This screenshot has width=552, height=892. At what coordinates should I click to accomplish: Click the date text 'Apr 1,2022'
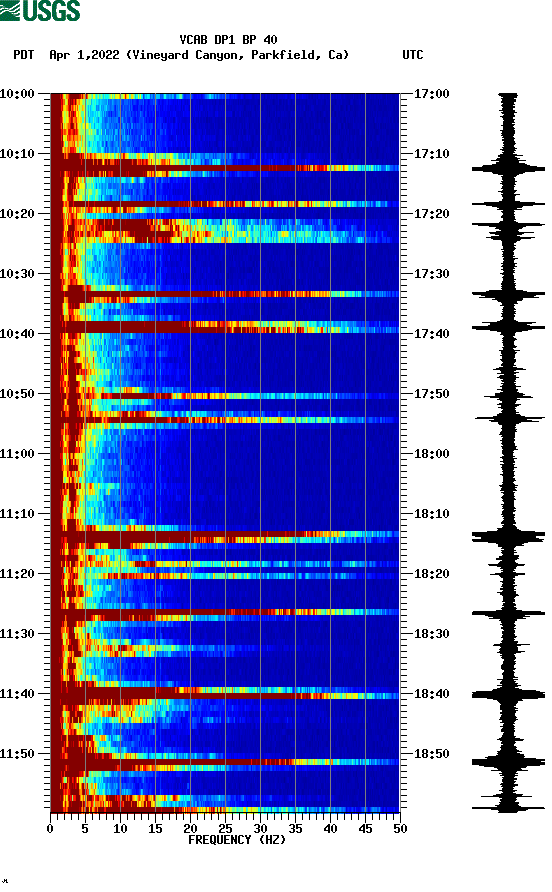click(x=84, y=55)
